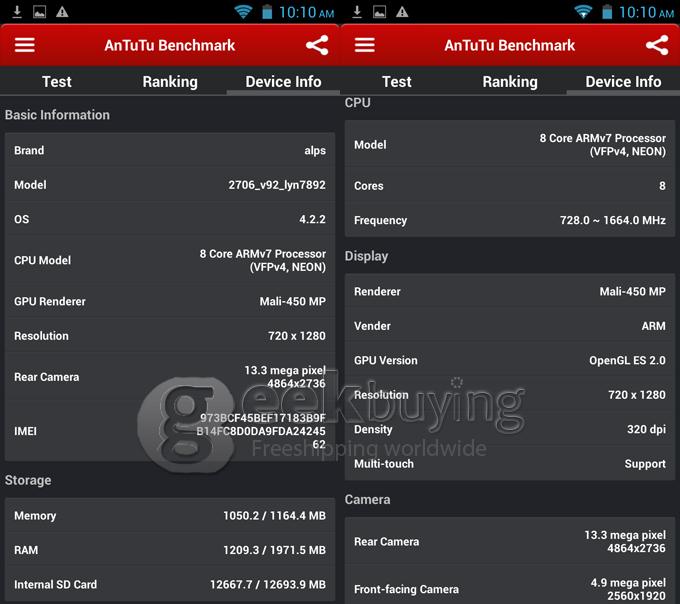Screen dimensions: 680x604
Task: Tap the Camera section header
Action: 367,500
